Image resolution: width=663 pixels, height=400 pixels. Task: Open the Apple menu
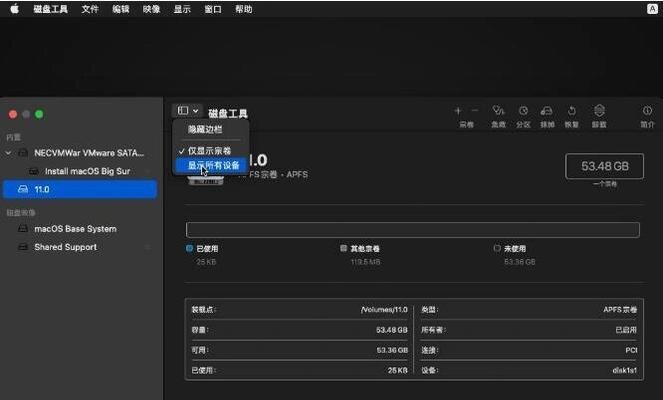(x=14, y=9)
